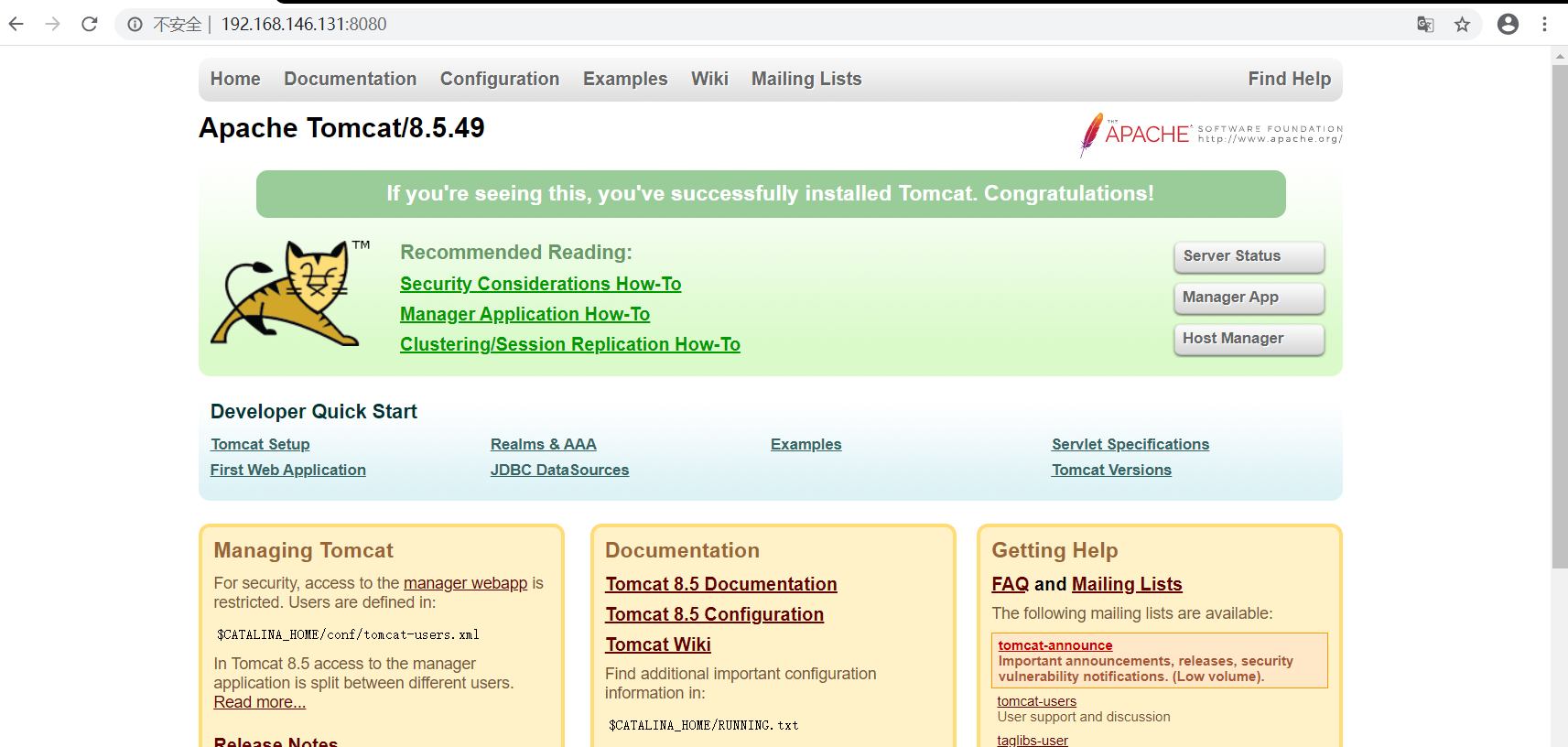
Task: Open the Mailing Lists link under Getting Help
Action: (x=1127, y=584)
